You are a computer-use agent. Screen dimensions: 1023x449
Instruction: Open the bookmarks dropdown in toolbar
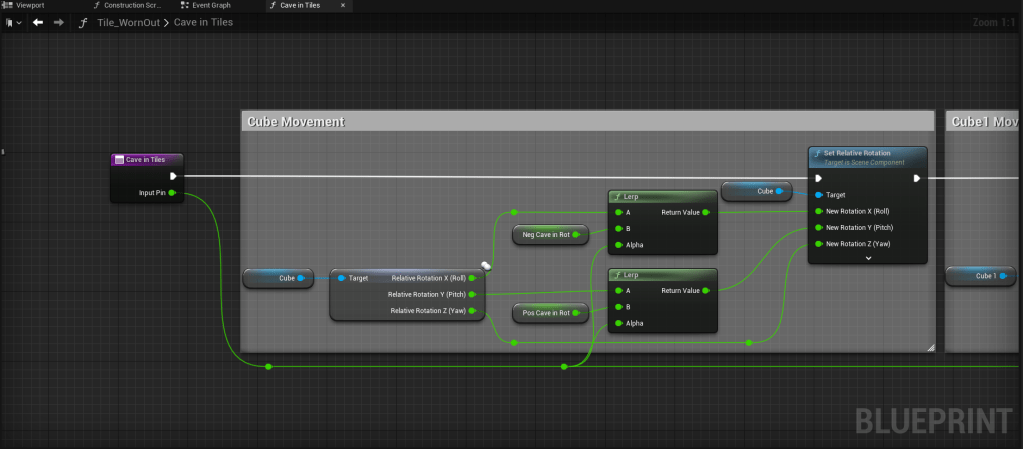(x=14, y=22)
